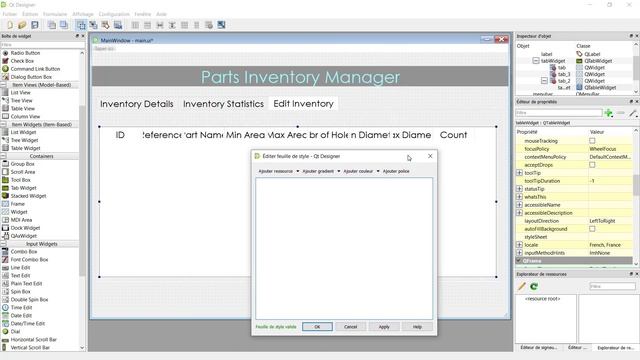Click Ajouter police in style editor
Viewport: 640px width, 360px height.
coord(396,171)
